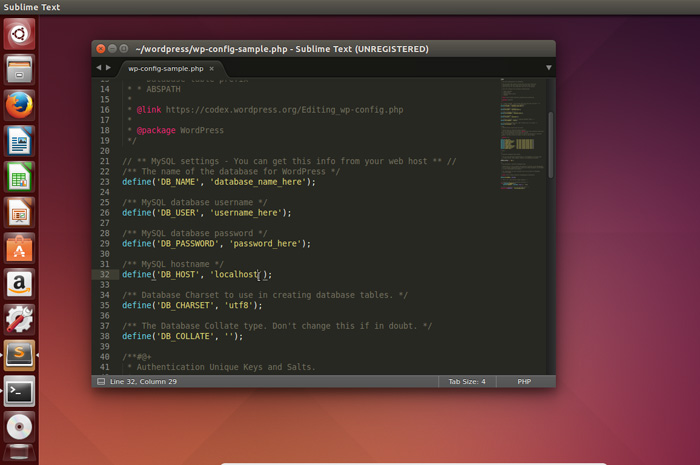The image size is (700, 465).
Task: Click the 'MySQL database password' comment
Action: (195, 233)
